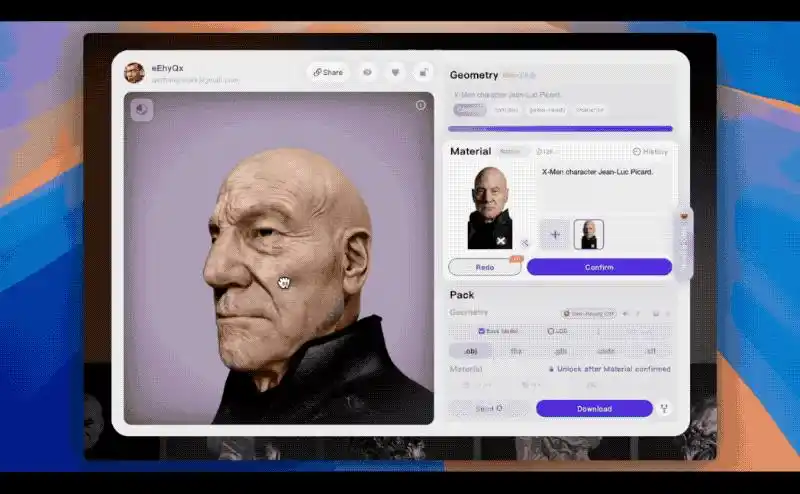This screenshot has width=800, height=494.
Task: Click the 3D head model in viewport
Action: click(x=291, y=270)
